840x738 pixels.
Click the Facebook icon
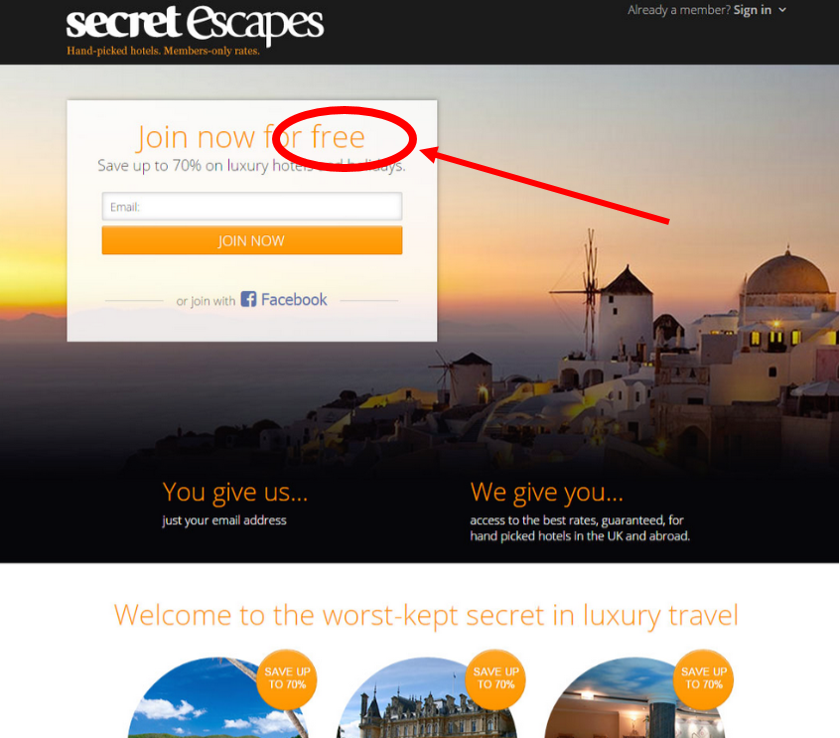pos(248,299)
